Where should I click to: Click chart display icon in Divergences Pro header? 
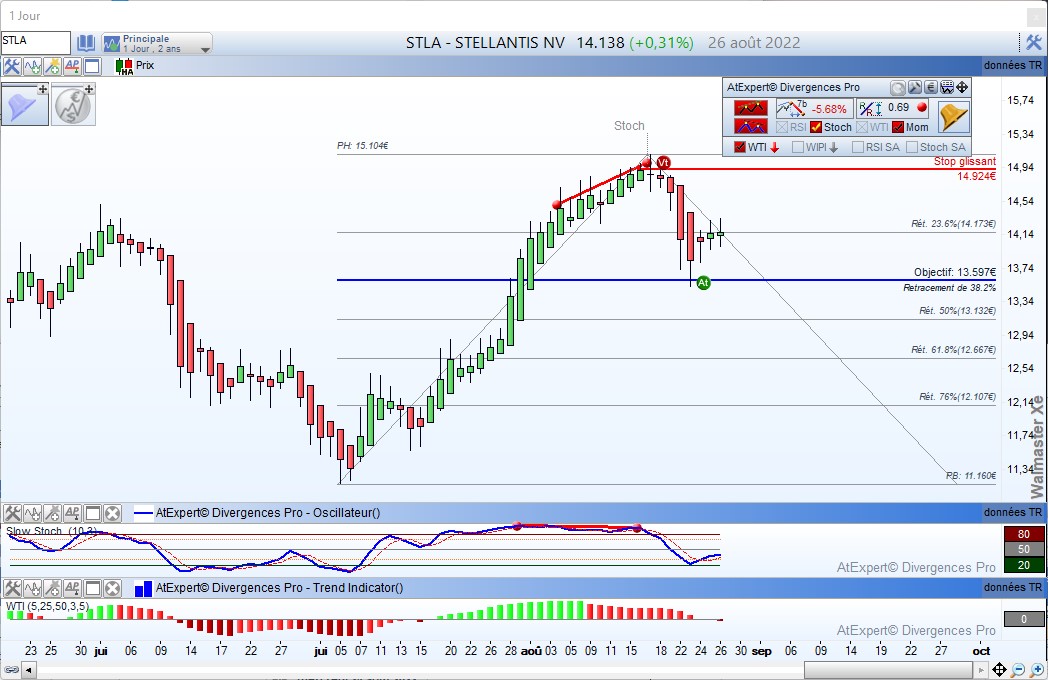click(946, 88)
